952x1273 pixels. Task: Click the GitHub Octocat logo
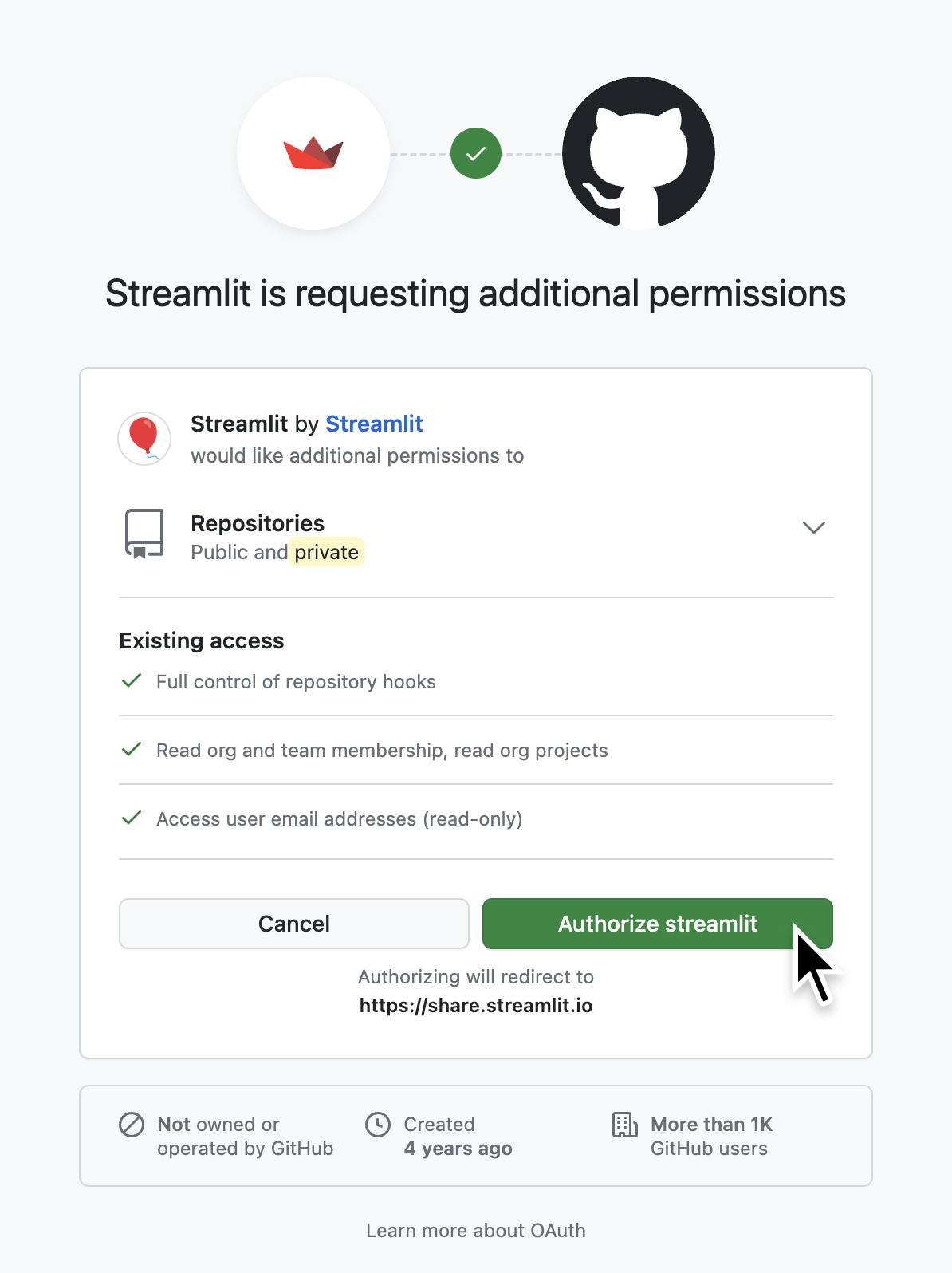pos(638,153)
